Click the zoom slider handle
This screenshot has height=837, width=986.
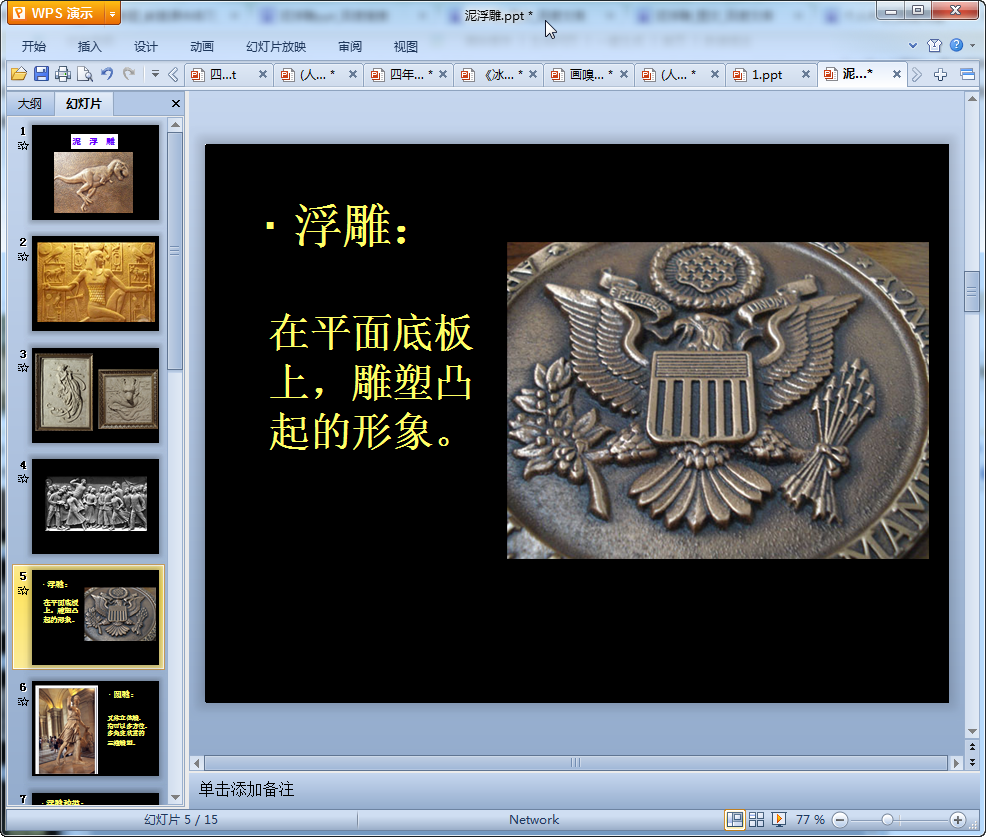tap(887, 820)
